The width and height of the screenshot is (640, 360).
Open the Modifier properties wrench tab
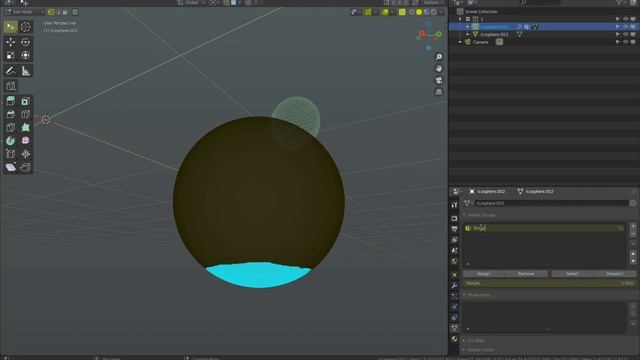(x=454, y=285)
